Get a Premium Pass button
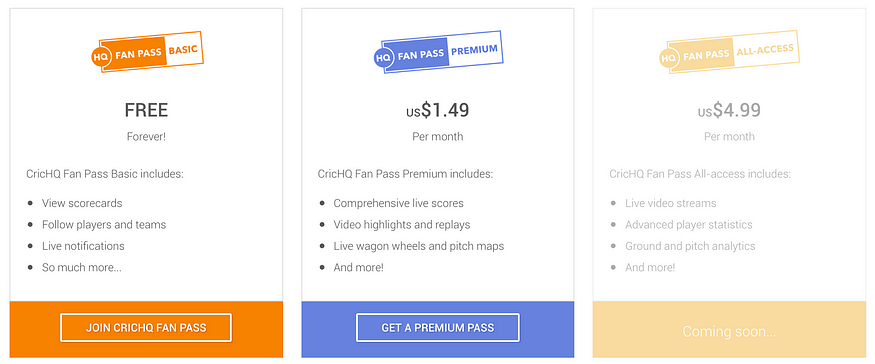Screen dimensions: 875x364 (x=438, y=328)
